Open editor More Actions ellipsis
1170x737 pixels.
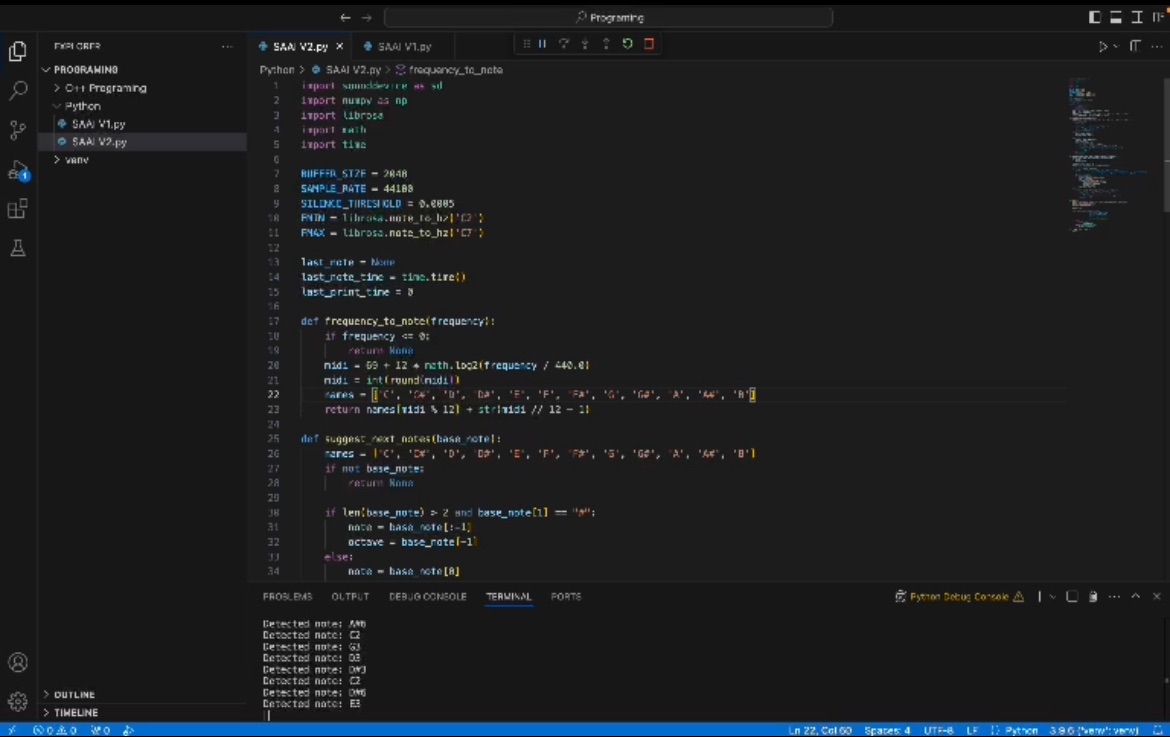1157,46
